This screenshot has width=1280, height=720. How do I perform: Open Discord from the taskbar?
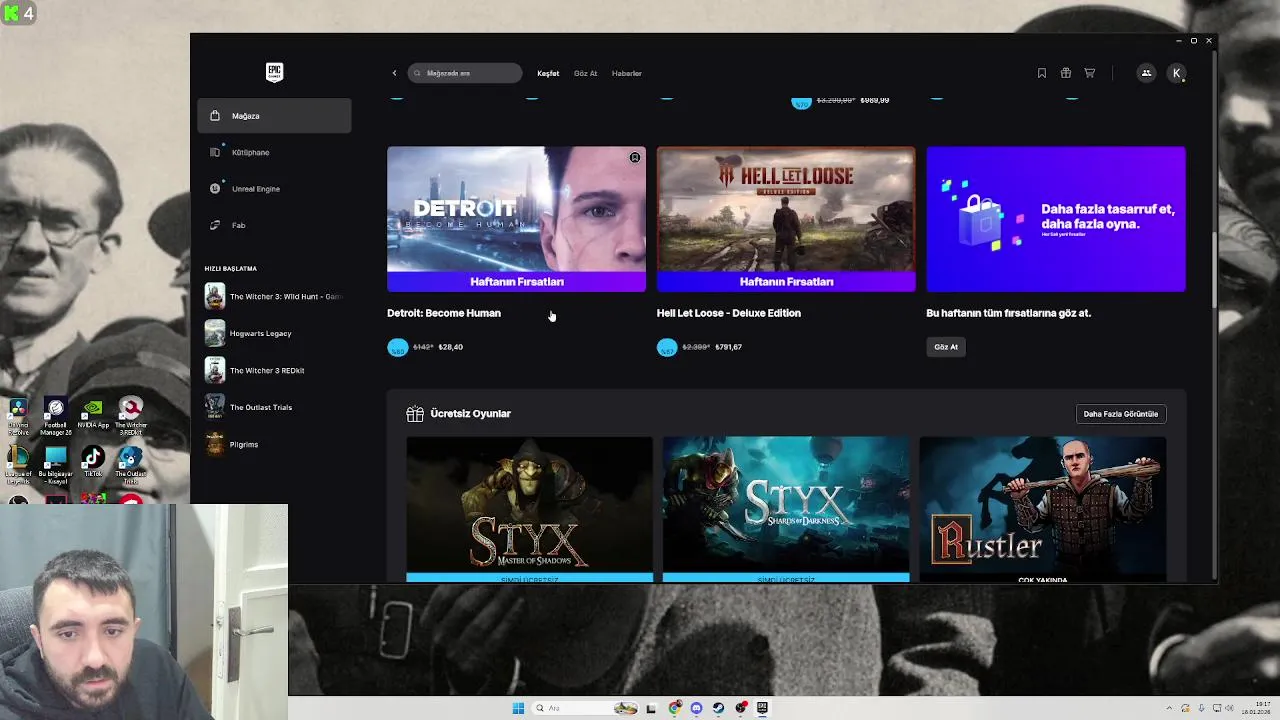click(x=697, y=708)
